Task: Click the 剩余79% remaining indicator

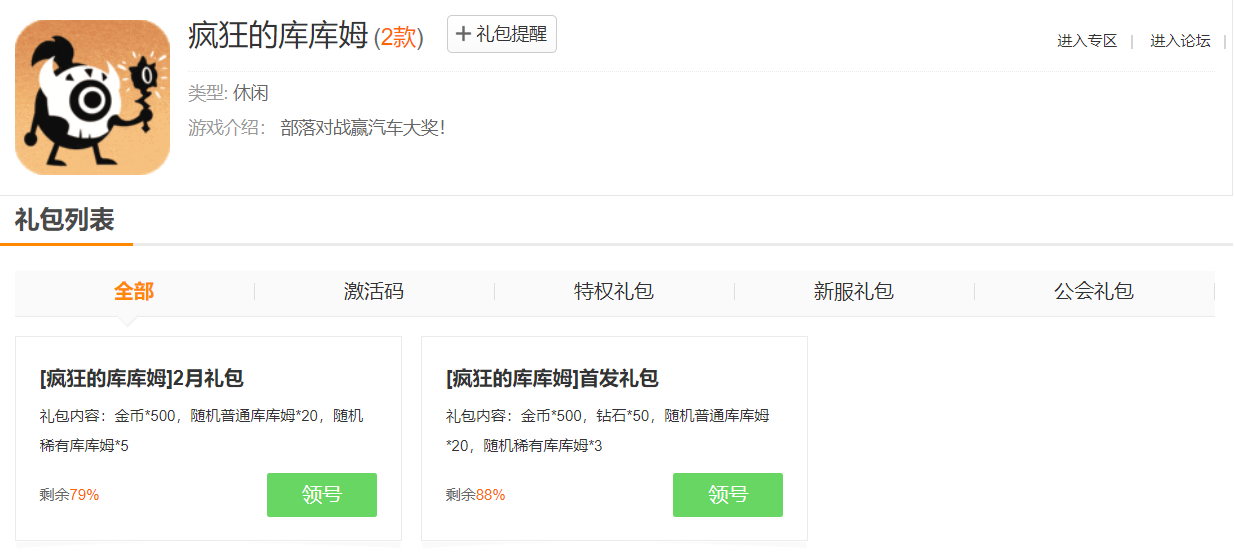Action: (70, 495)
